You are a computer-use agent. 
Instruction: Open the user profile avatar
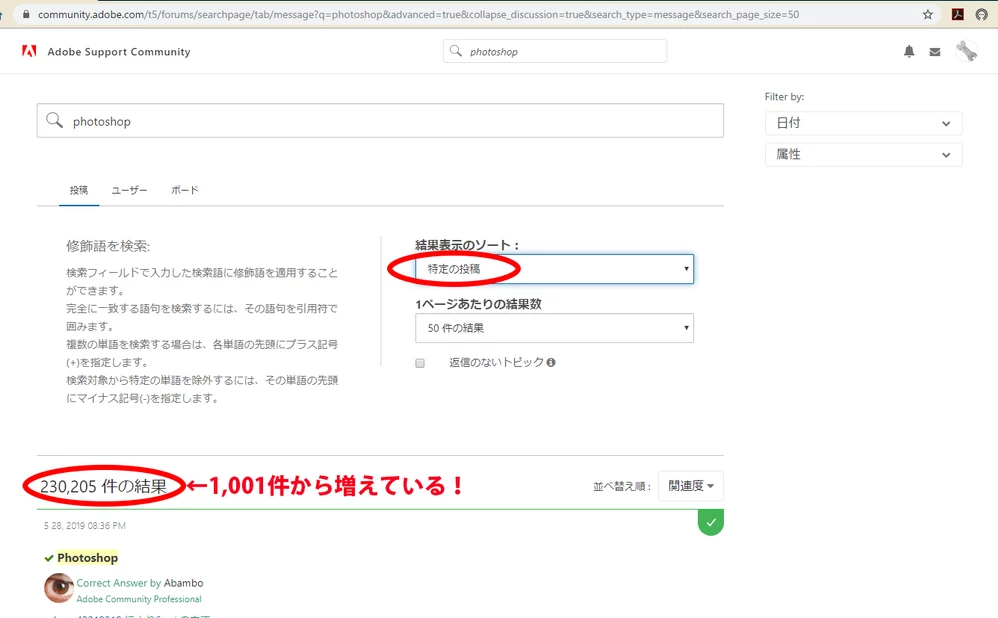coord(966,51)
